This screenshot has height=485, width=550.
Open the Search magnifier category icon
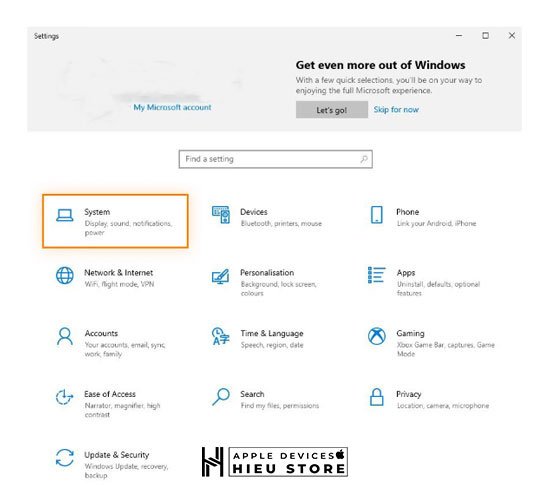221,397
